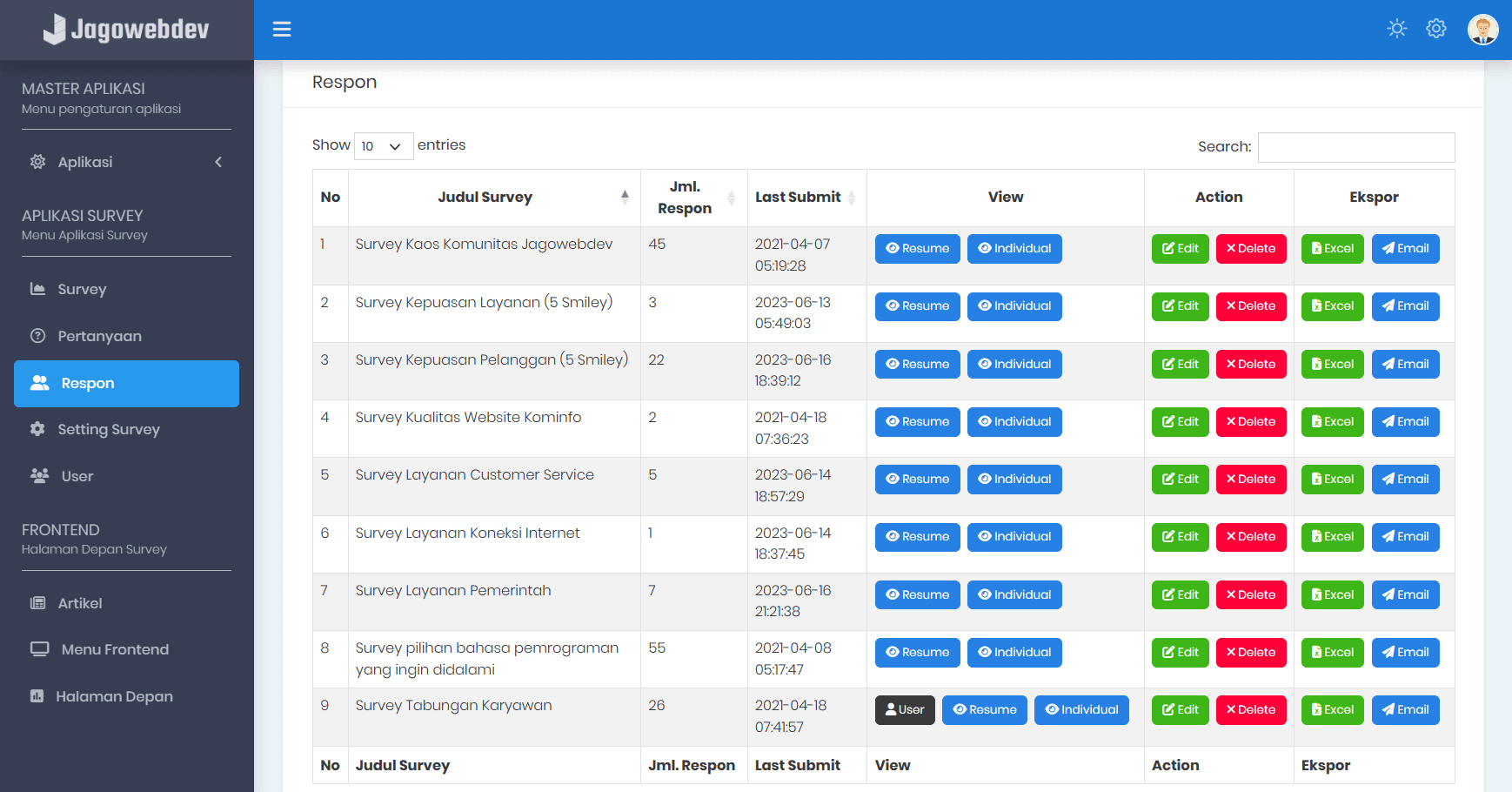Open the Pertanyaan sidebar item

[126, 336]
